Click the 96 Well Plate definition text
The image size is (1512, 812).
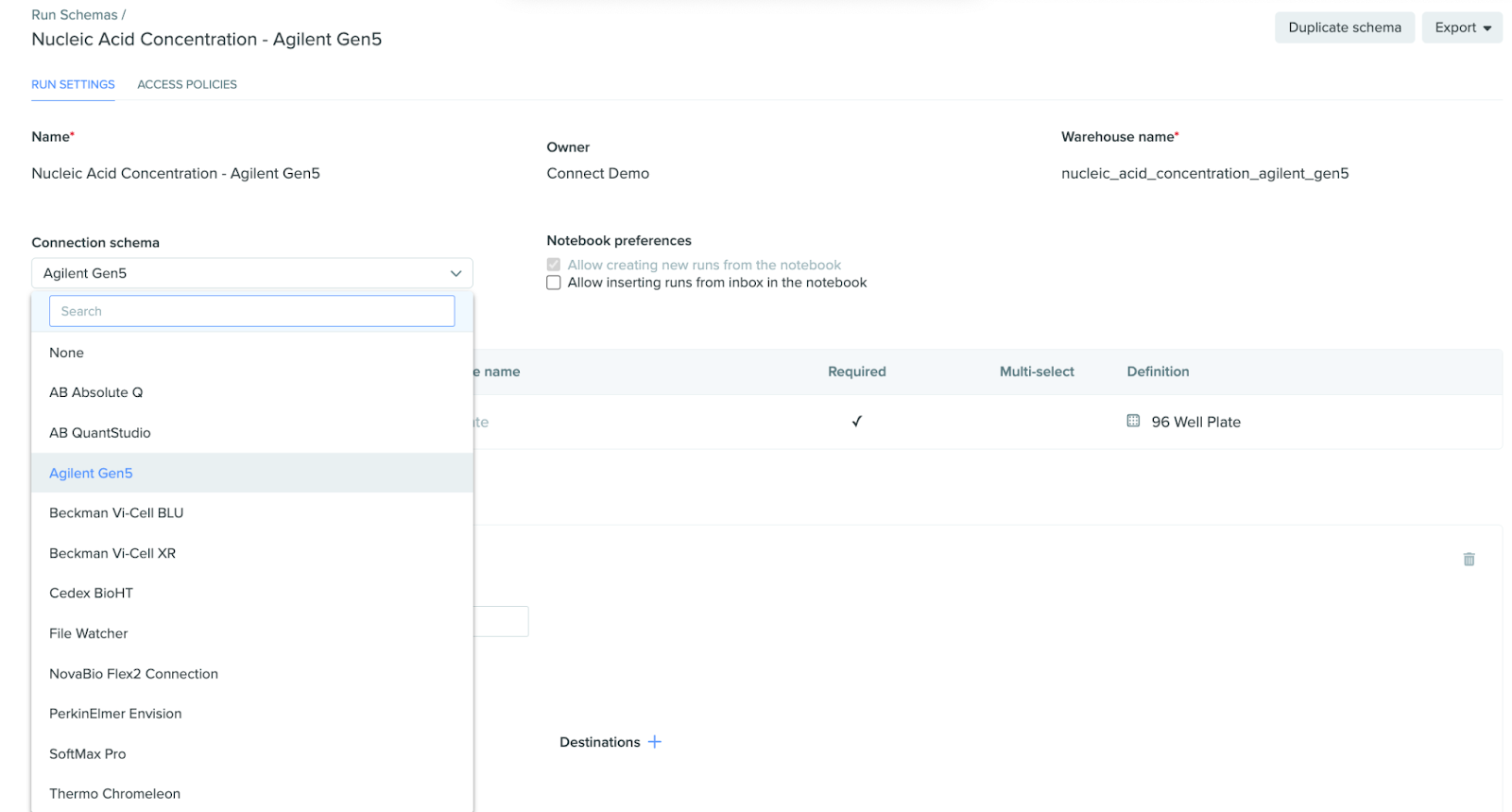pyautogui.click(x=1195, y=422)
